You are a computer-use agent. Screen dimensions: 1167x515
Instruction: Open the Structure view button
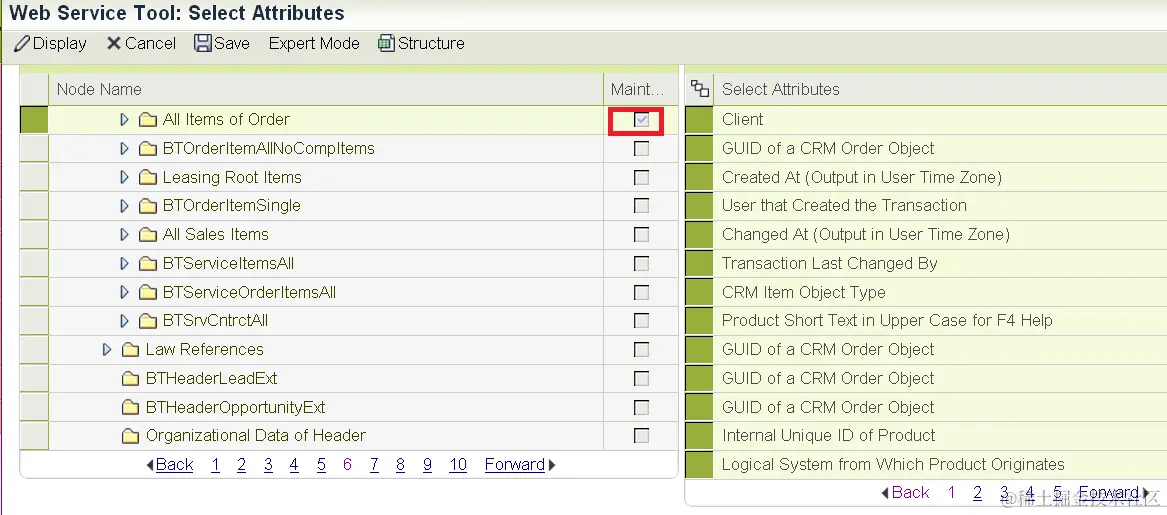click(421, 43)
